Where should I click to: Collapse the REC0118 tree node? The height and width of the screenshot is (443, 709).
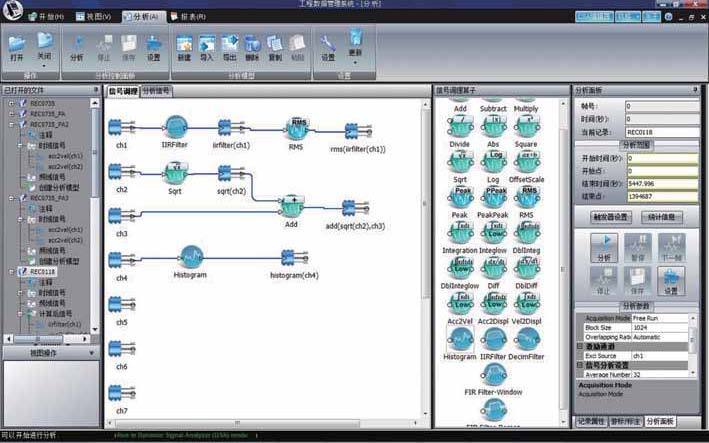click(x=11, y=271)
